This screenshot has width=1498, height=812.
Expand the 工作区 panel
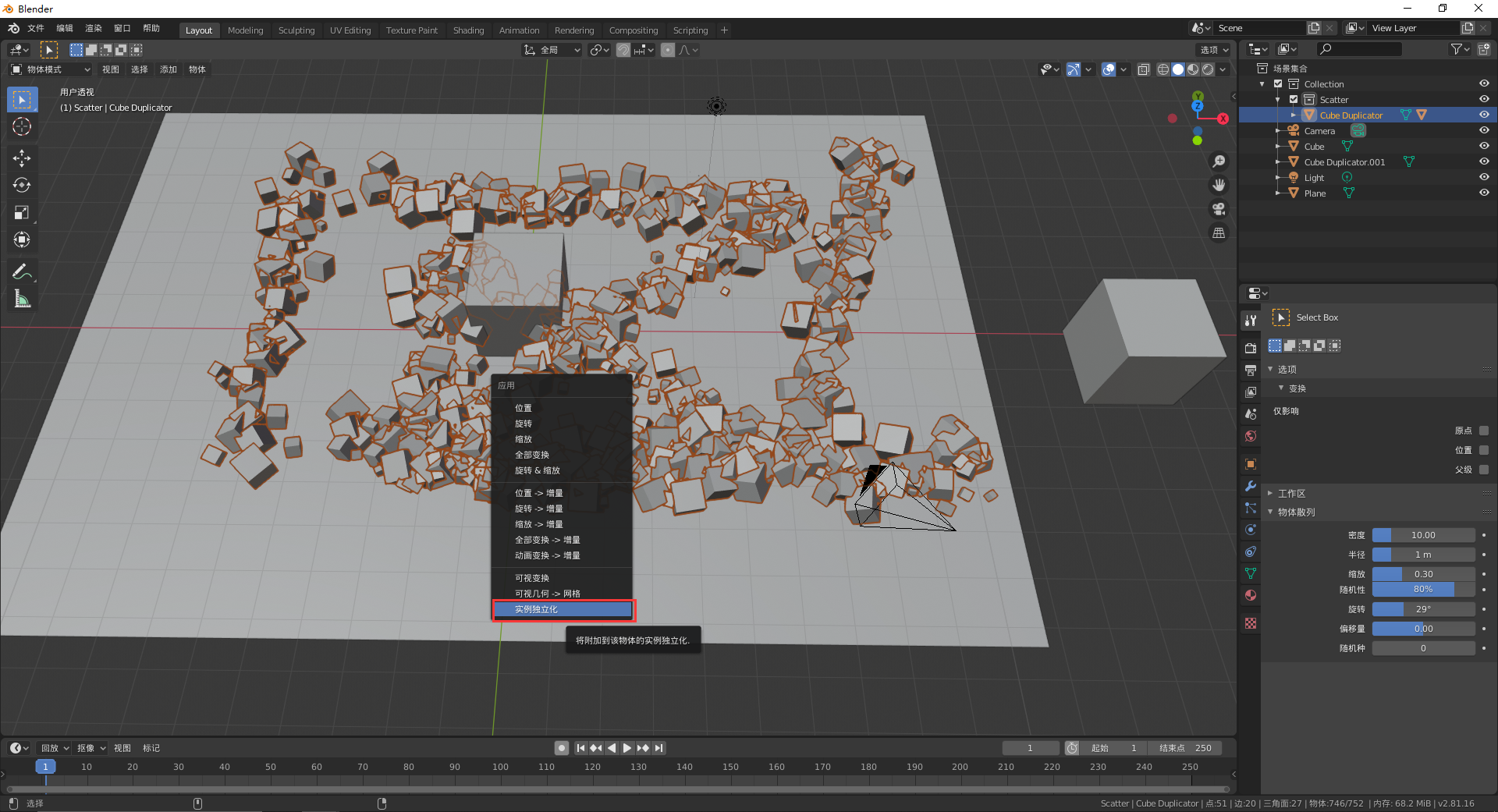1291,494
